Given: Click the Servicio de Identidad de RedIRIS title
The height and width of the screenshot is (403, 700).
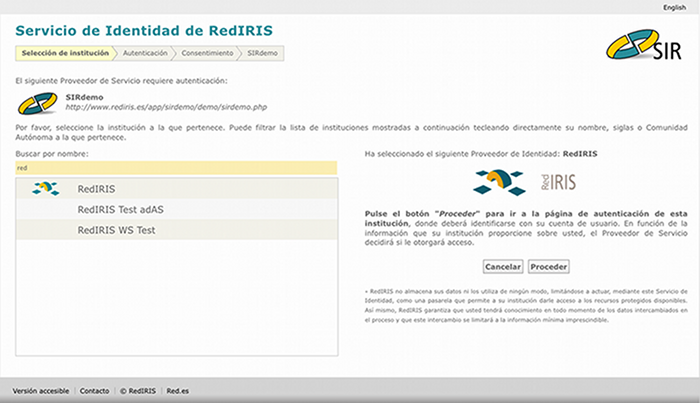Looking at the screenshot, I should tap(144, 30).
